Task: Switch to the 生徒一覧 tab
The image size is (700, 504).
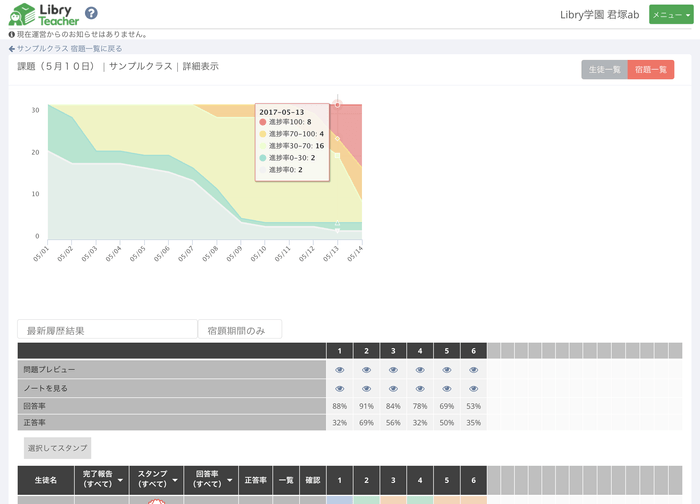Action: click(x=604, y=70)
